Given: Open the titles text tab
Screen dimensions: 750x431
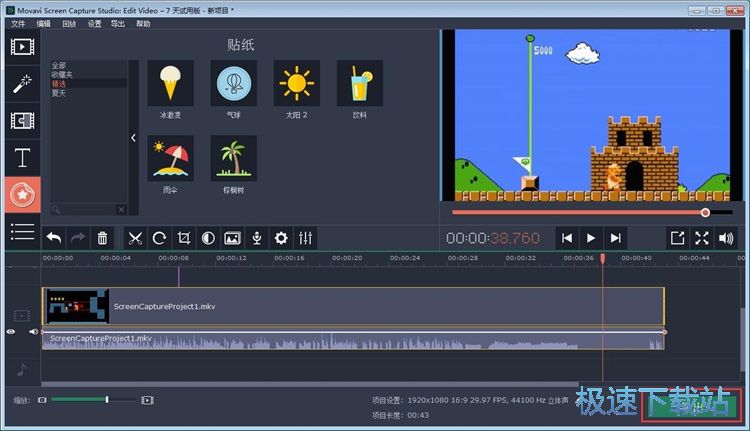Looking at the screenshot, I should [22, 157].
